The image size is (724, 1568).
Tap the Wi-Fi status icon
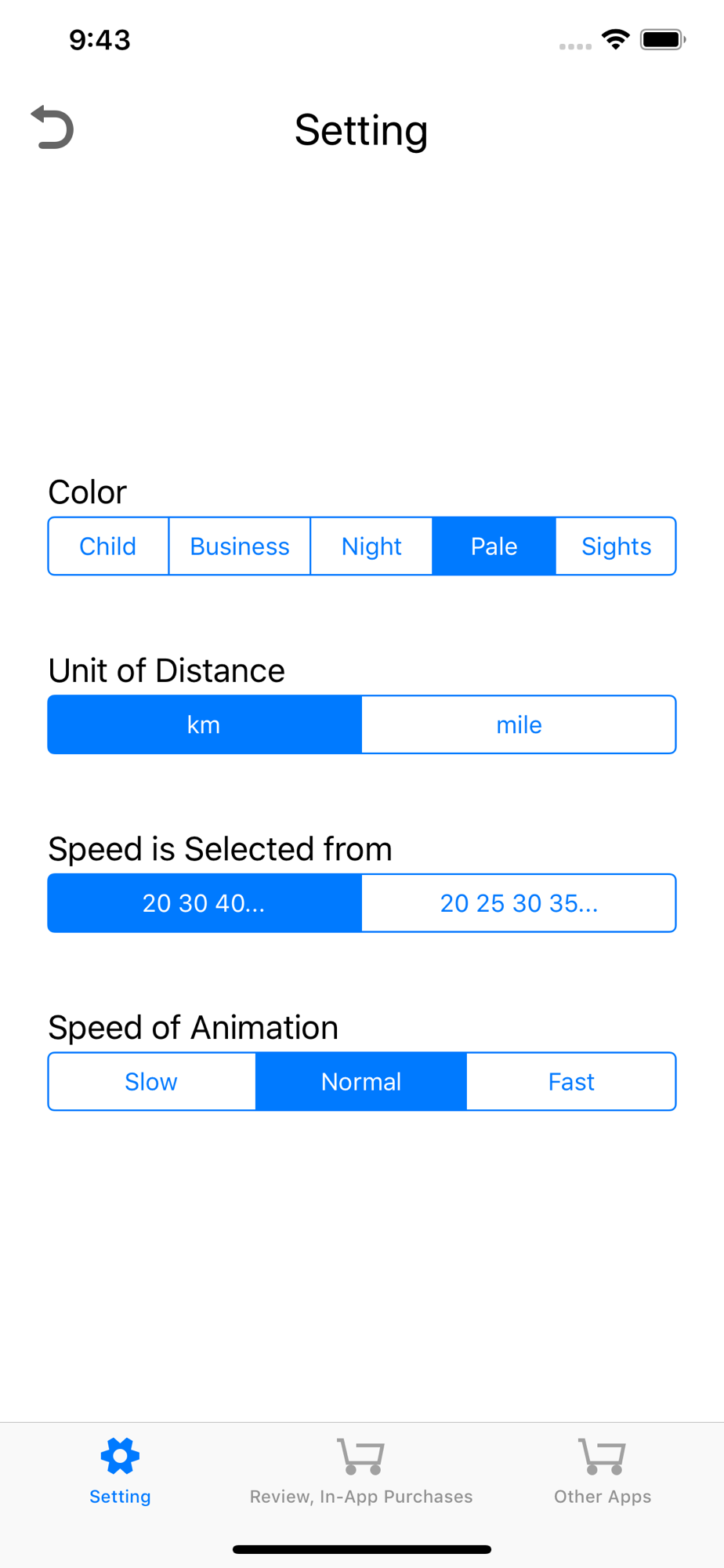(x=616, y=39)
